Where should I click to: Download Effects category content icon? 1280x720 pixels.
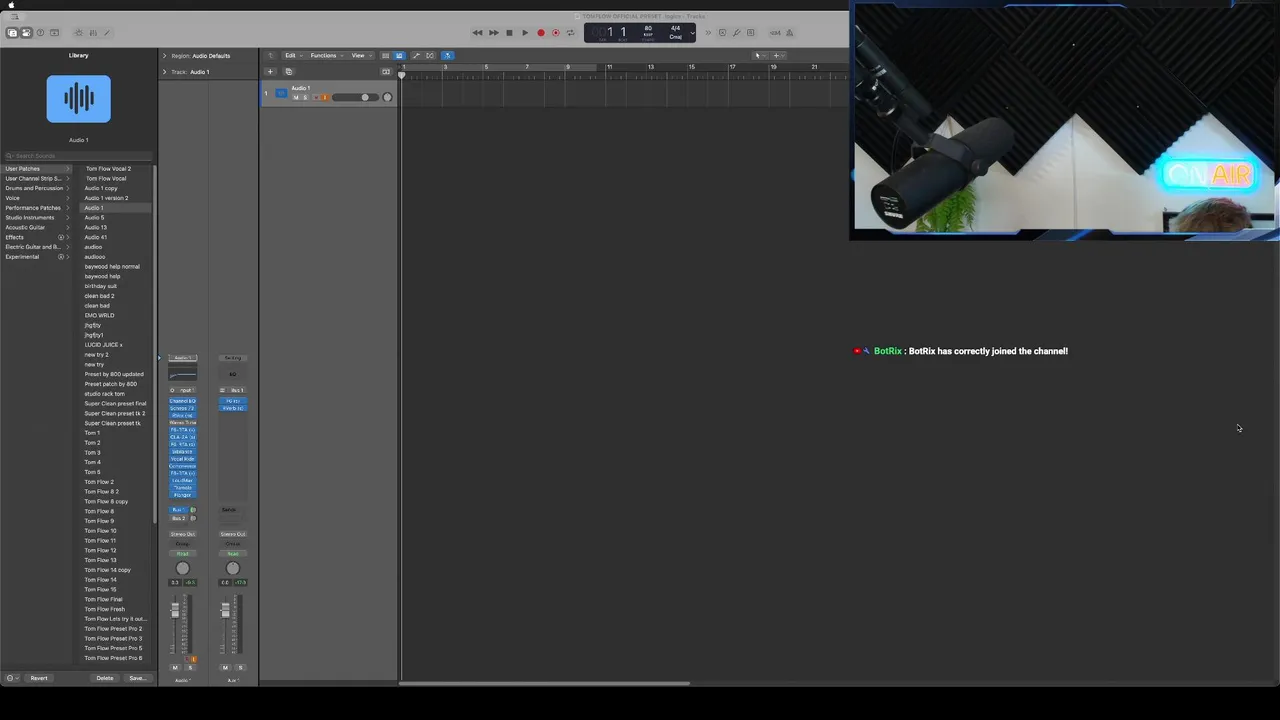[61, 237]
